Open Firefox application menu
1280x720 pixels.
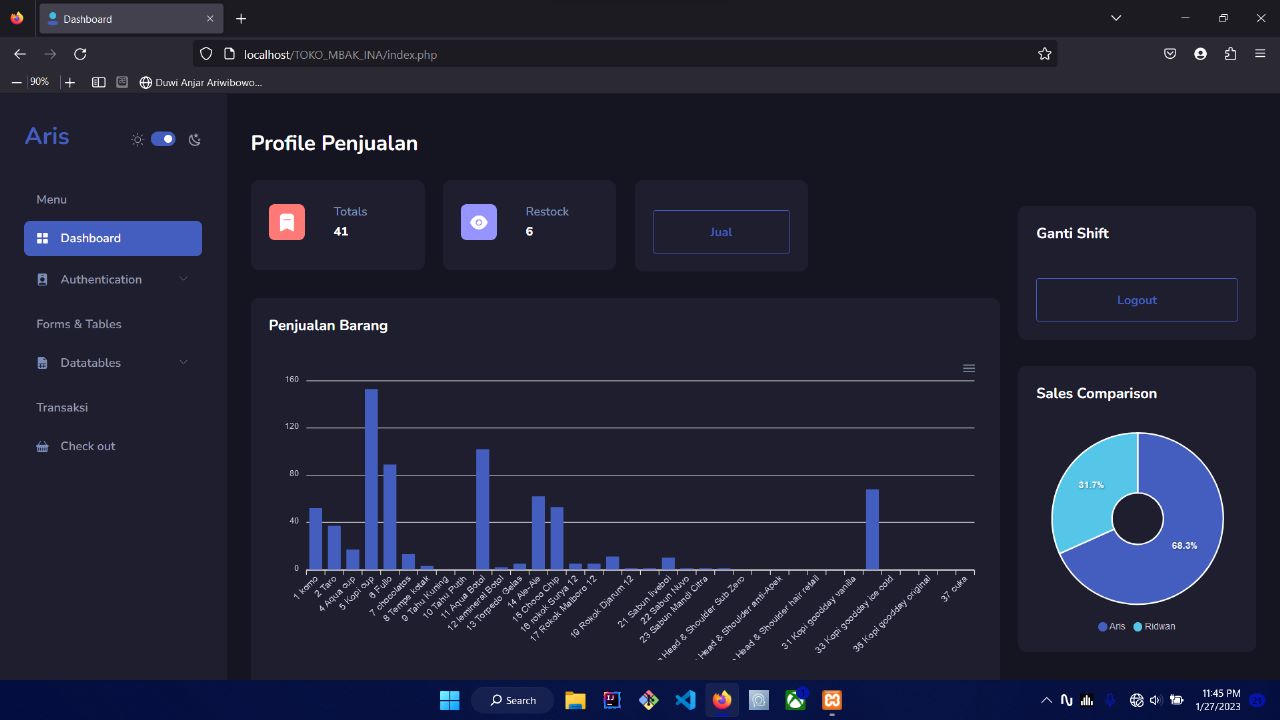click(1260, 54)
